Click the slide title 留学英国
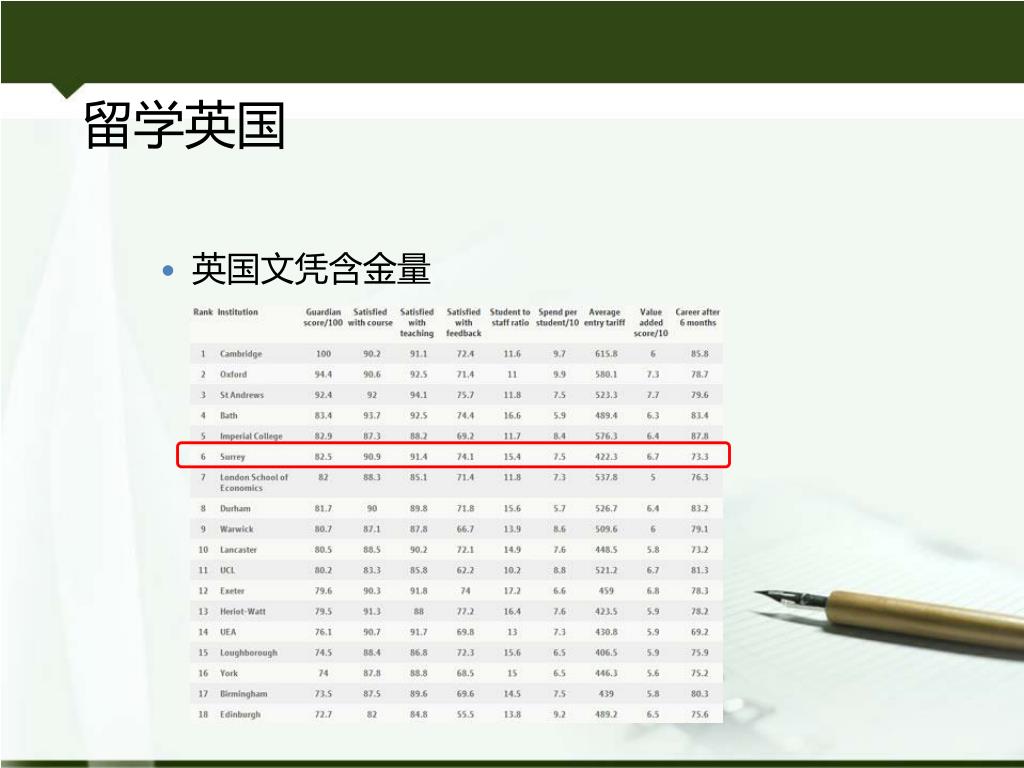This screenshot has width=1024, height=768. pos(185,125)
